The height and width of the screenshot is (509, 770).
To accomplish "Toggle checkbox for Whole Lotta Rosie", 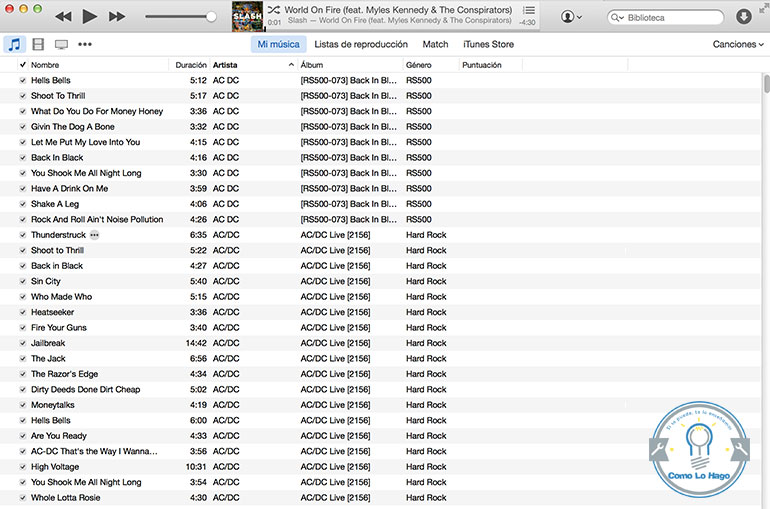I will (x=23, y=498).
